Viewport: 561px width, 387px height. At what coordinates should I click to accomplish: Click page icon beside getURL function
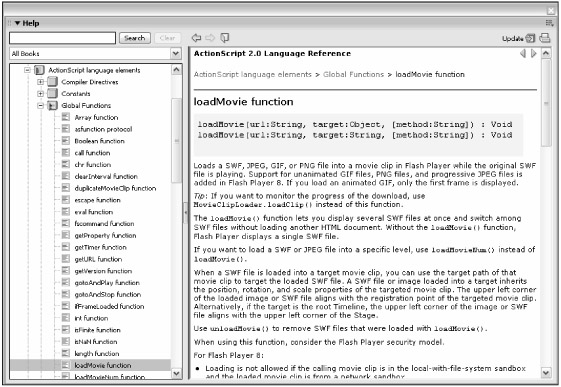65,259
